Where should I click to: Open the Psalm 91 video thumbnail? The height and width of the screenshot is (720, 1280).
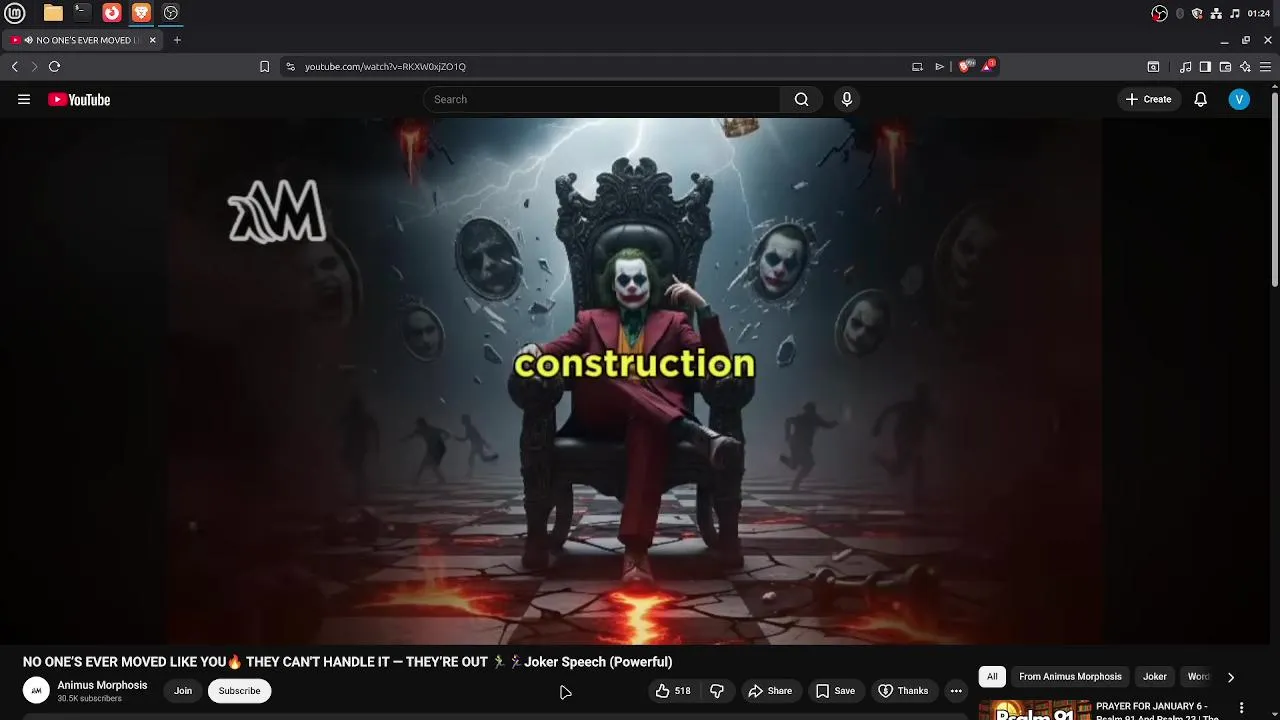[x=1035, y=710]
